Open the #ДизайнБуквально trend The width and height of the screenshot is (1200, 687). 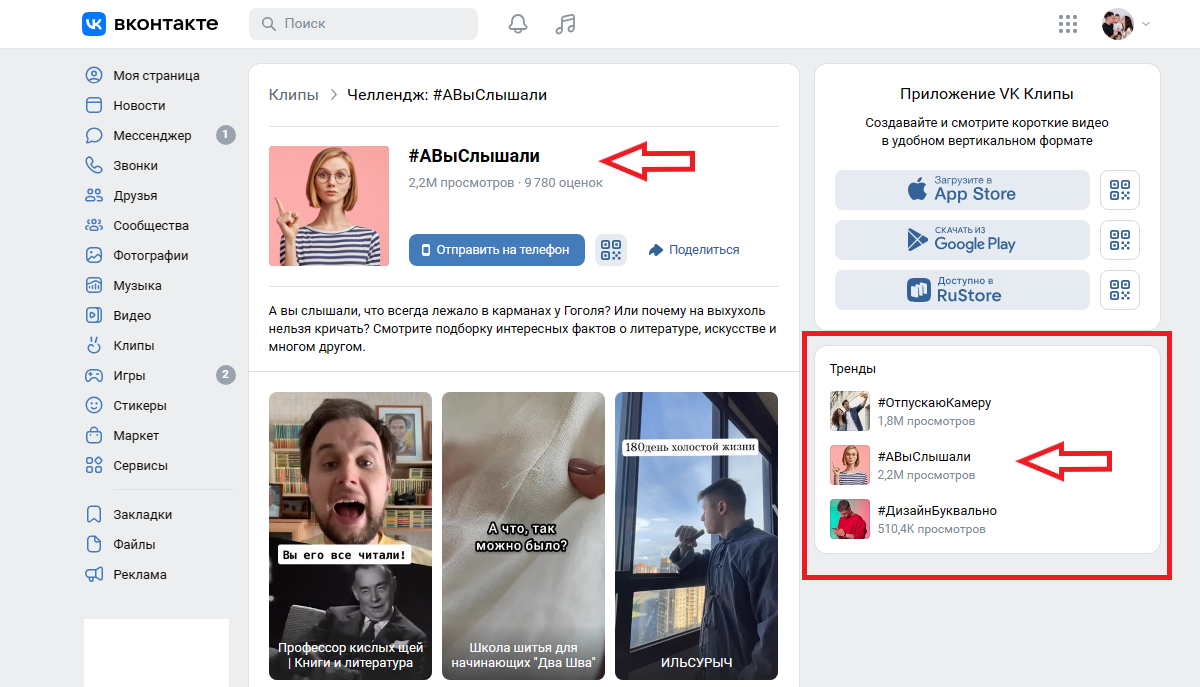click(936, 511)
